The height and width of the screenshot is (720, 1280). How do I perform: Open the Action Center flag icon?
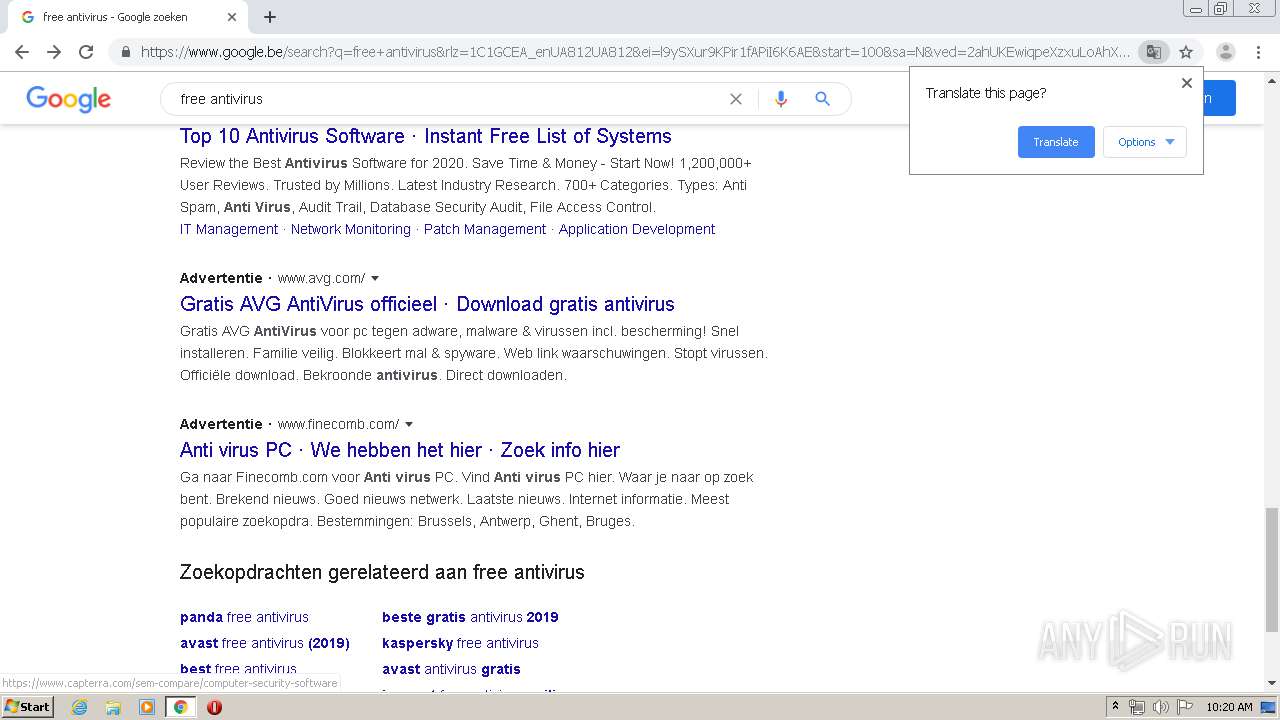point(1184,707)
